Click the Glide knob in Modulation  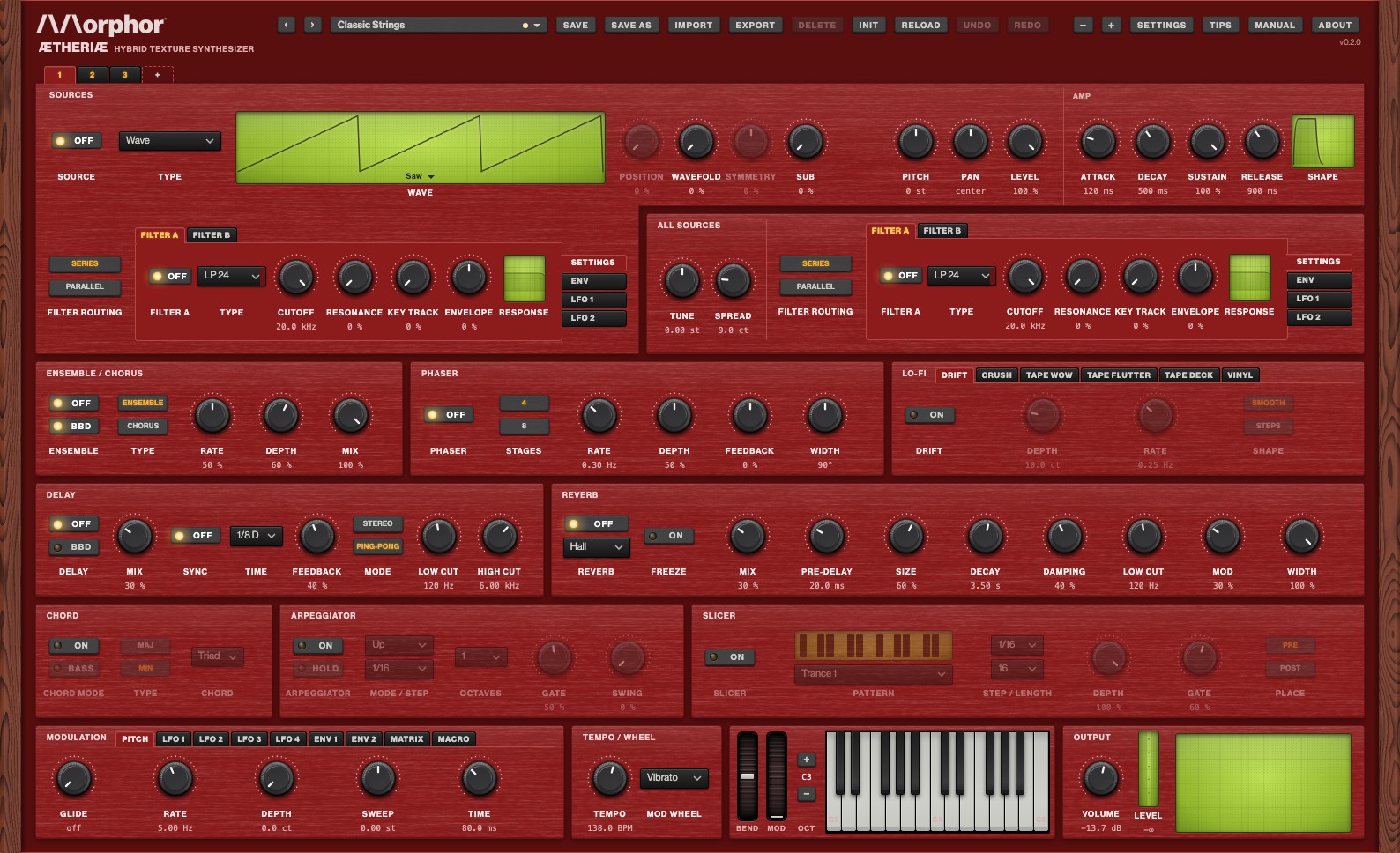click(x=73, y=778)
